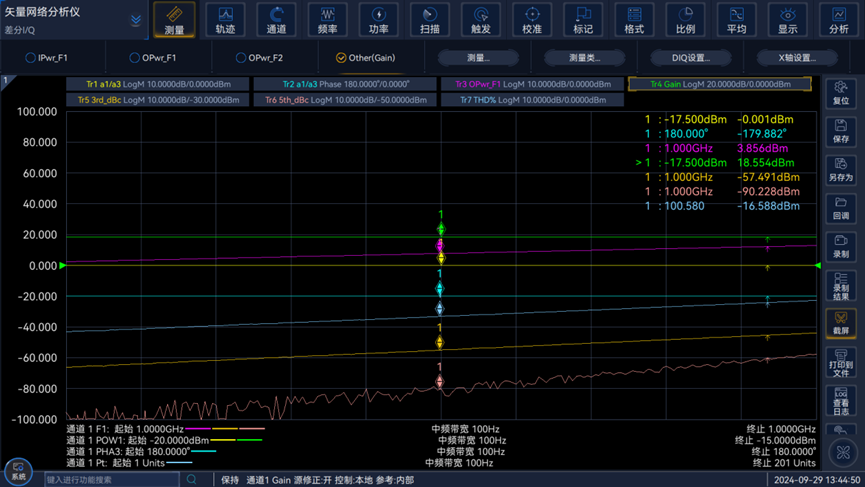Click the search magnifier icon
Screen dimensions: 865x487
(191, 479)
